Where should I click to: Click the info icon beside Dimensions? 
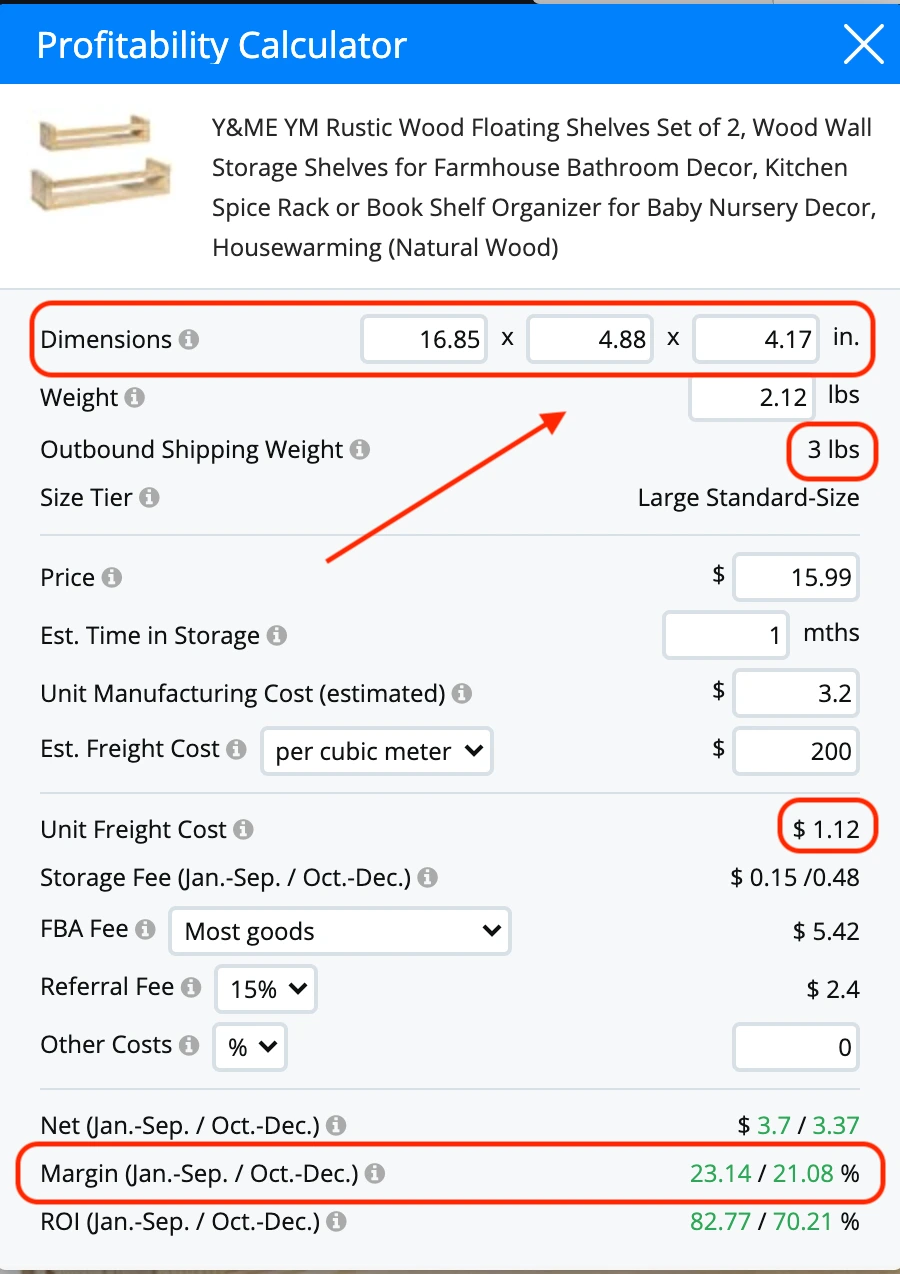coord(188,340)
